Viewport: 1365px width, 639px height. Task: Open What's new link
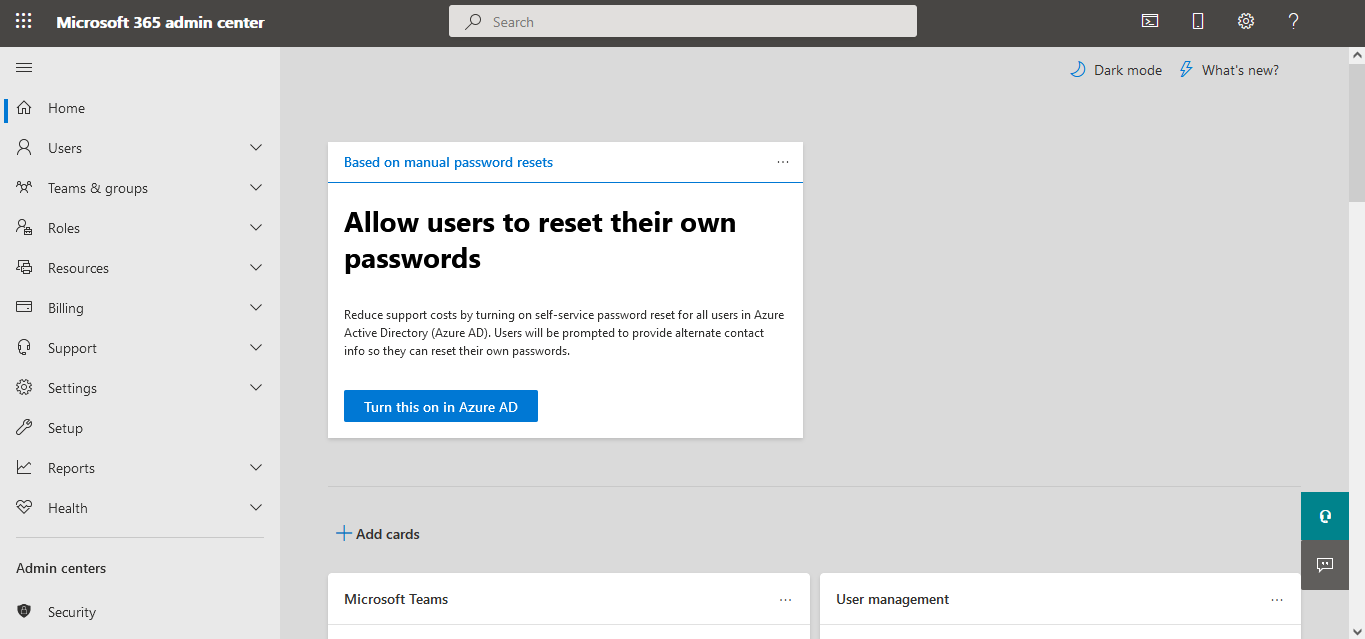click(x=1229, y=70)
